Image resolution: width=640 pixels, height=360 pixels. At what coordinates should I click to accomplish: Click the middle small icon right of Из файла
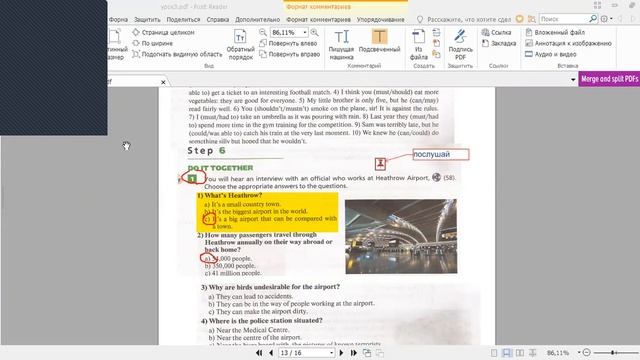tap(436, 43)
